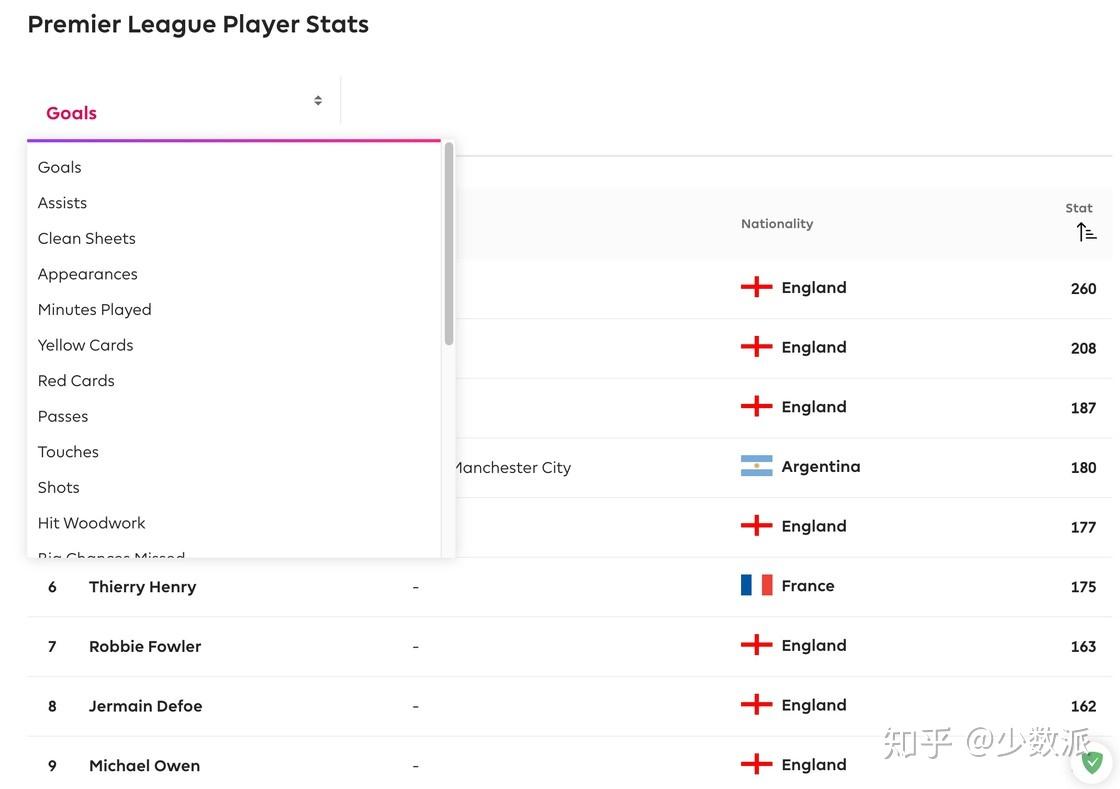Click England flag in Jermain Defoe row
Viewport: 1120px width, 789px height.
click(756, 705)
